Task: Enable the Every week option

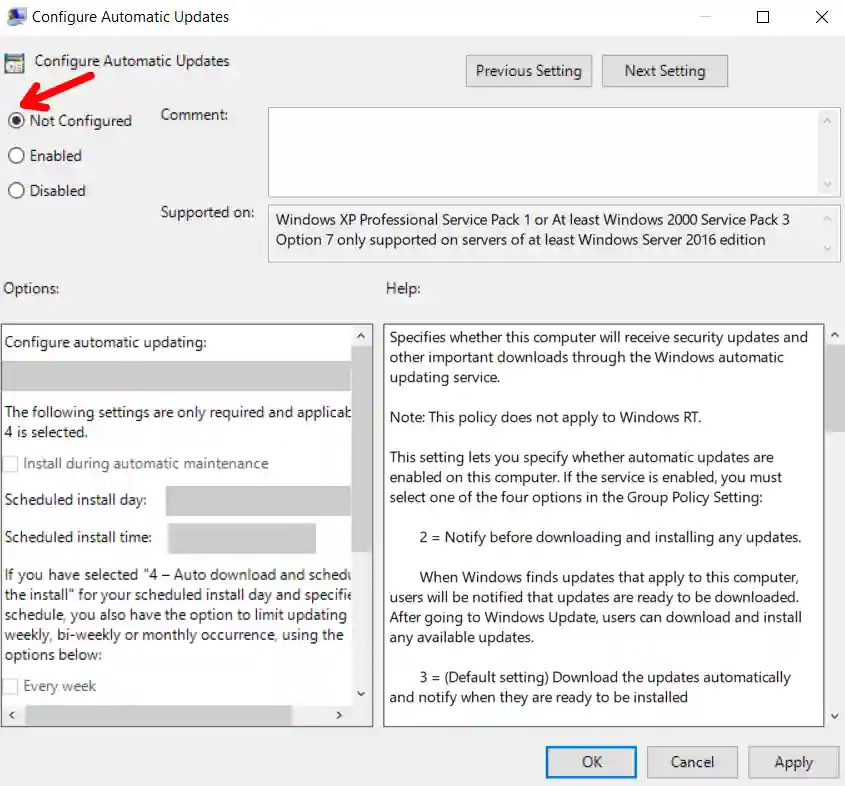Action: 12,686
